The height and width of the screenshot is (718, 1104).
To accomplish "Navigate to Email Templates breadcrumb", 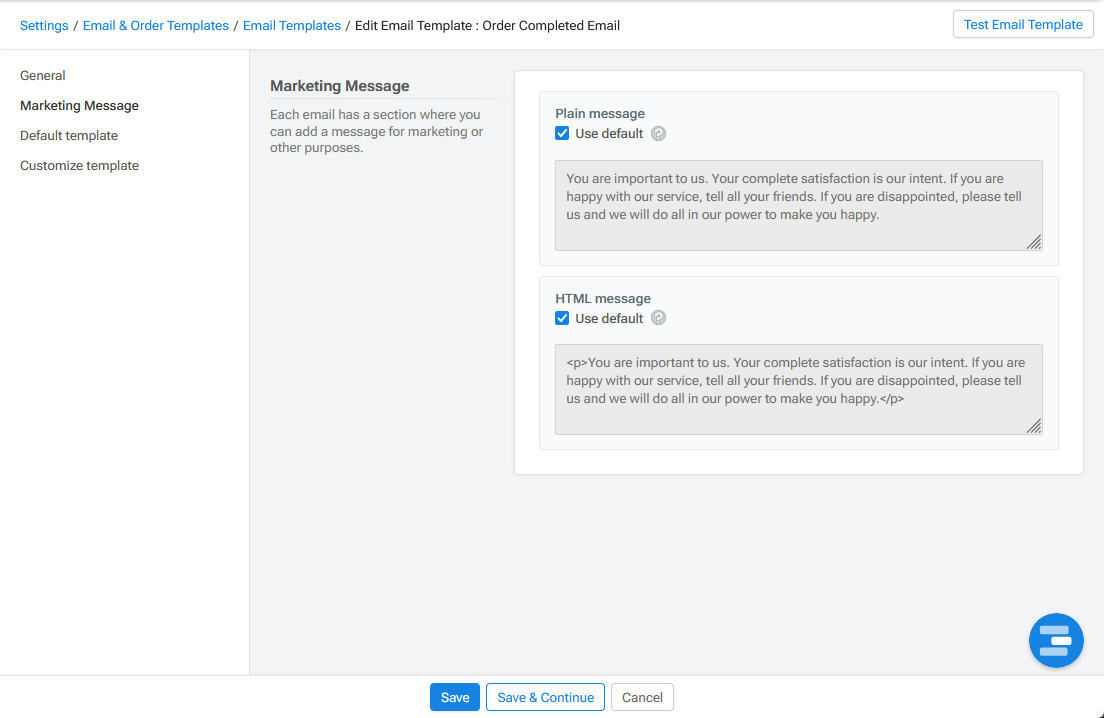I will pos(291,25).
